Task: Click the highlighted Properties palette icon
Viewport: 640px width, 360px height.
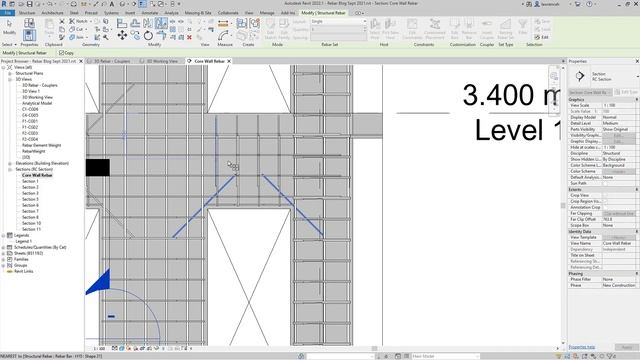Action: tap(29, 35)
